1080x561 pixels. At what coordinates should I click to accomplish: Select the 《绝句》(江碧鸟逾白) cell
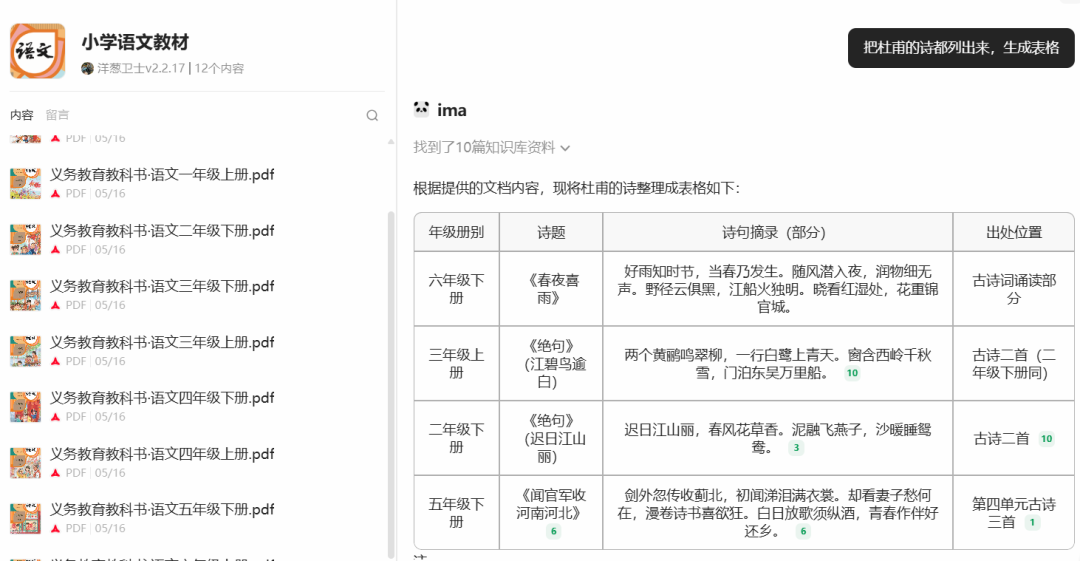(x=551, y=363)
